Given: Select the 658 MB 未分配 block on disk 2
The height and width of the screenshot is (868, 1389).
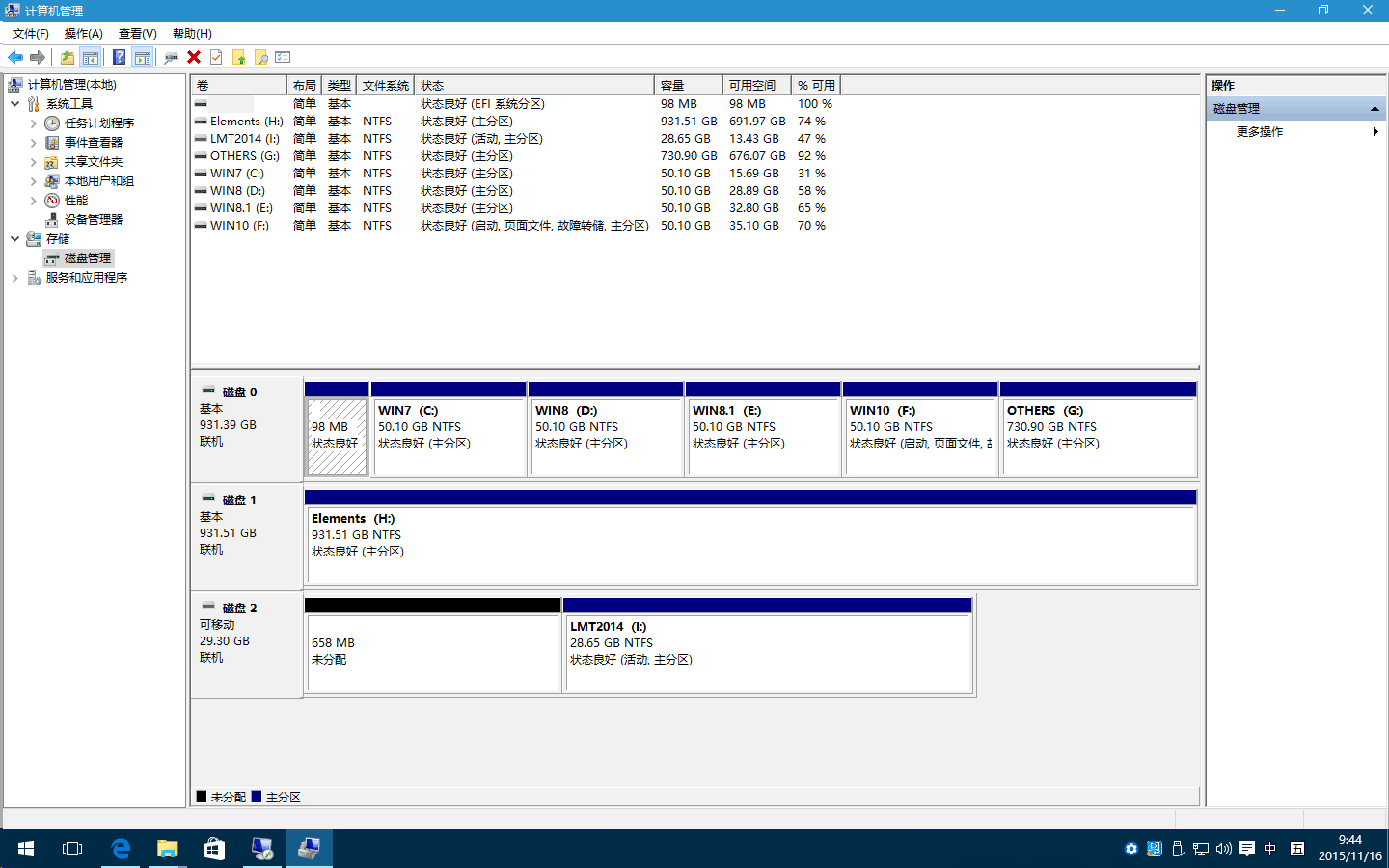Looking at the screenshot, I should click(x=433, y=645).
